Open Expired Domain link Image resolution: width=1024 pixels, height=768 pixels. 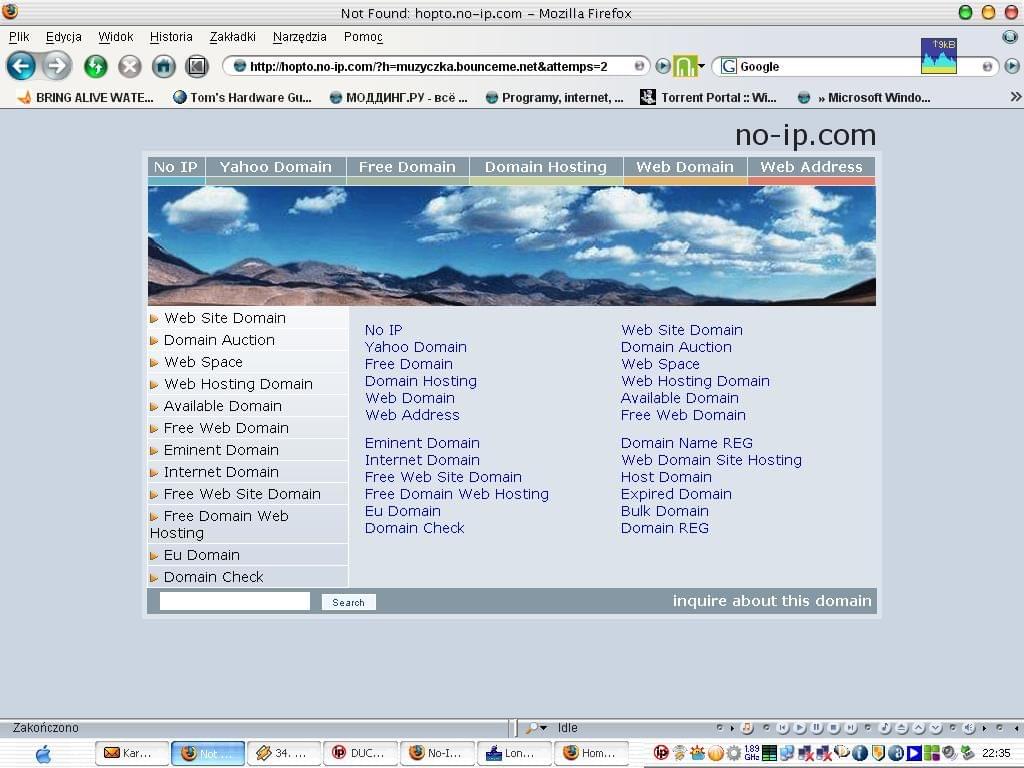(x=676, y=494)
